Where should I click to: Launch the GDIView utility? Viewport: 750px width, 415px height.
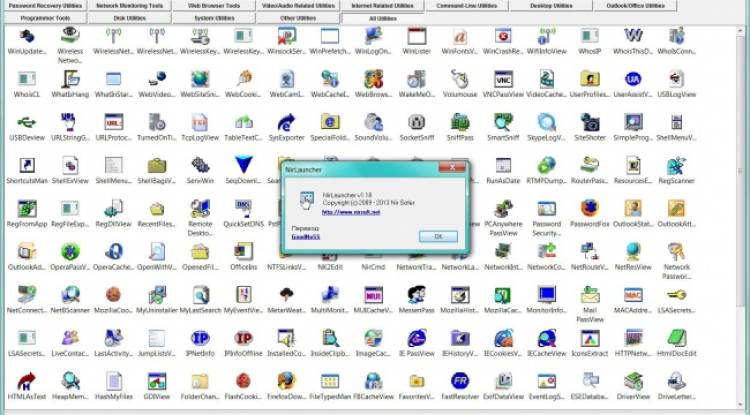(157, 382)
